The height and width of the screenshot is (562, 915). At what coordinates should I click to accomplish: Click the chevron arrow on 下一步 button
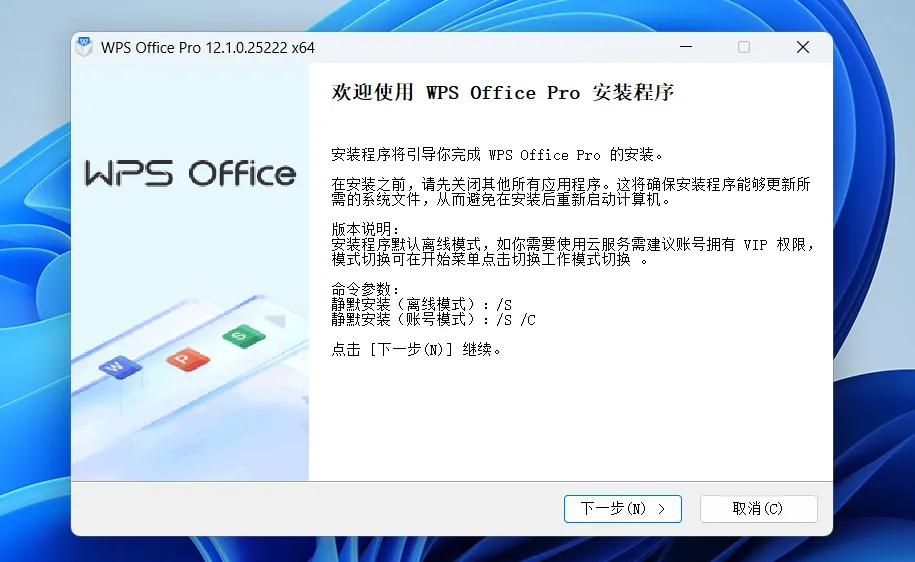click(x=661, y=509)
